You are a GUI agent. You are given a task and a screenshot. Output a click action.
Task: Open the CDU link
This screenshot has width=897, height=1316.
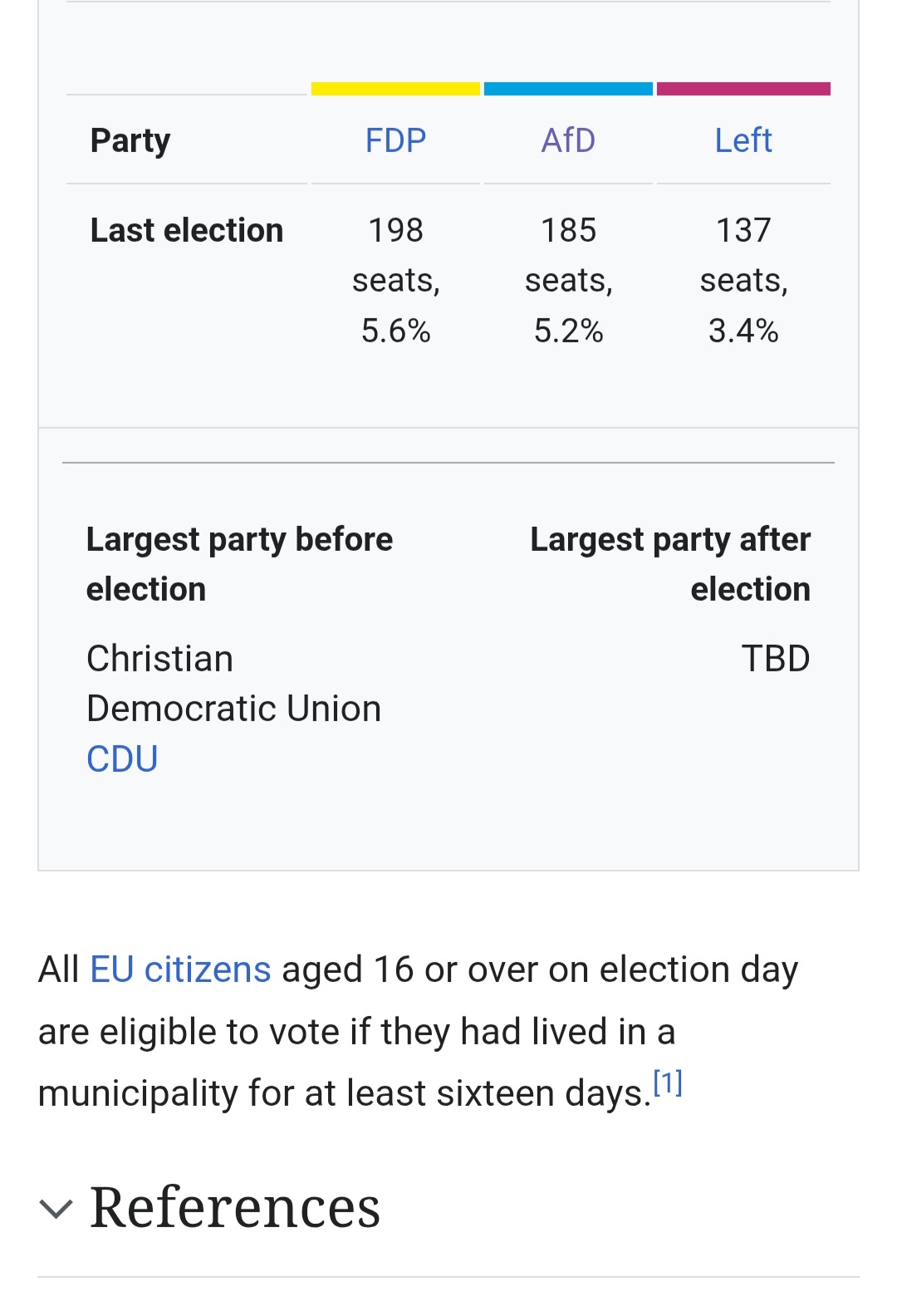click(122, 759)
